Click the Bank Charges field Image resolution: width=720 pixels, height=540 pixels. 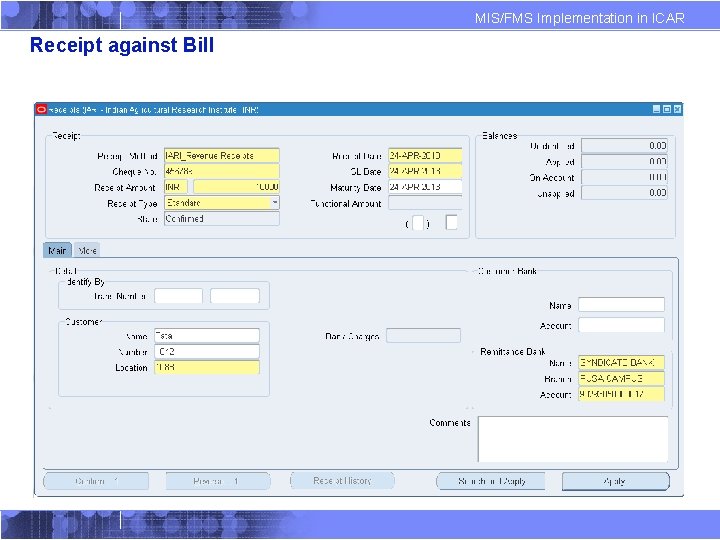click(x=423, y=336)
